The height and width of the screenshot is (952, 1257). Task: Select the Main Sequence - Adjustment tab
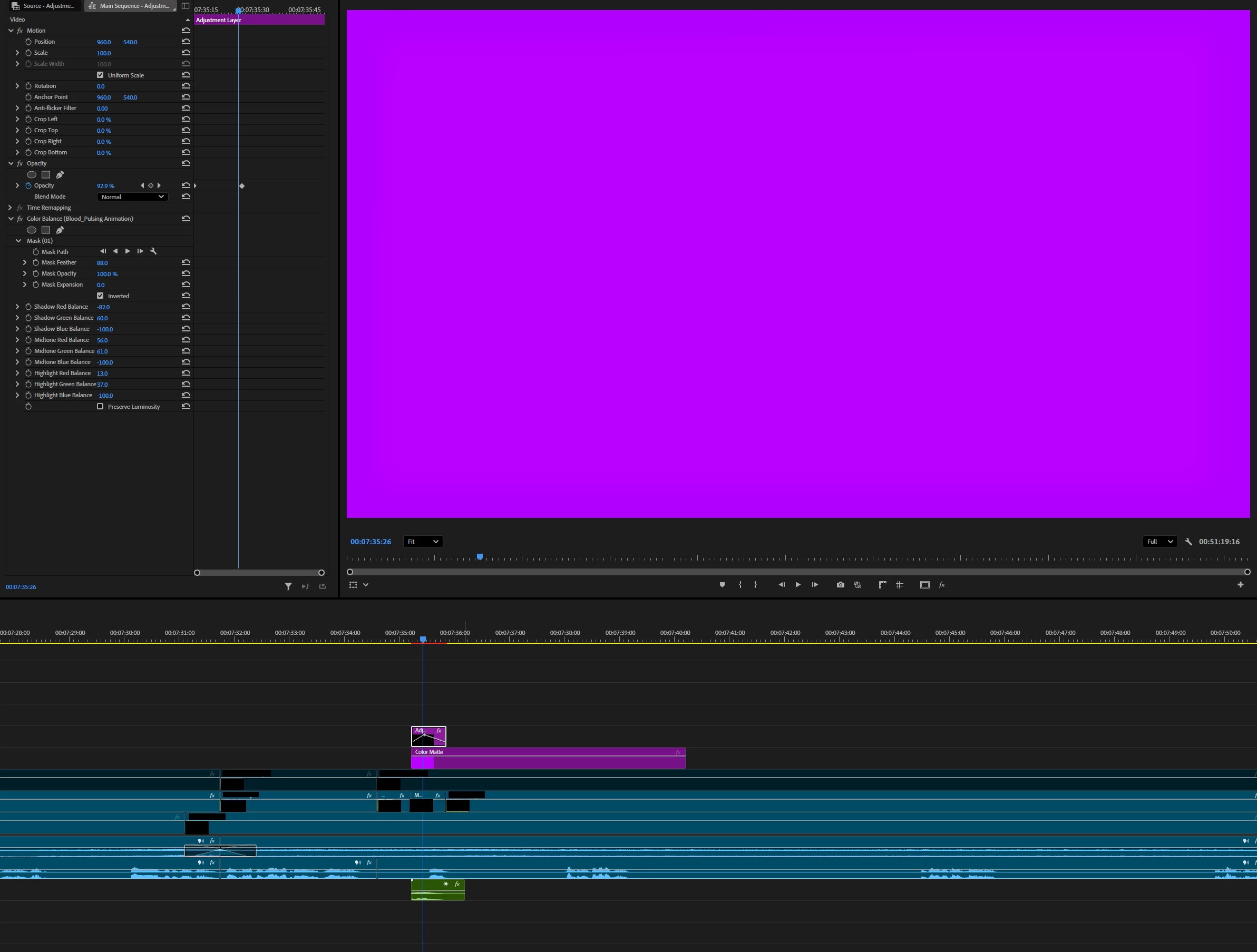[130, 6]
